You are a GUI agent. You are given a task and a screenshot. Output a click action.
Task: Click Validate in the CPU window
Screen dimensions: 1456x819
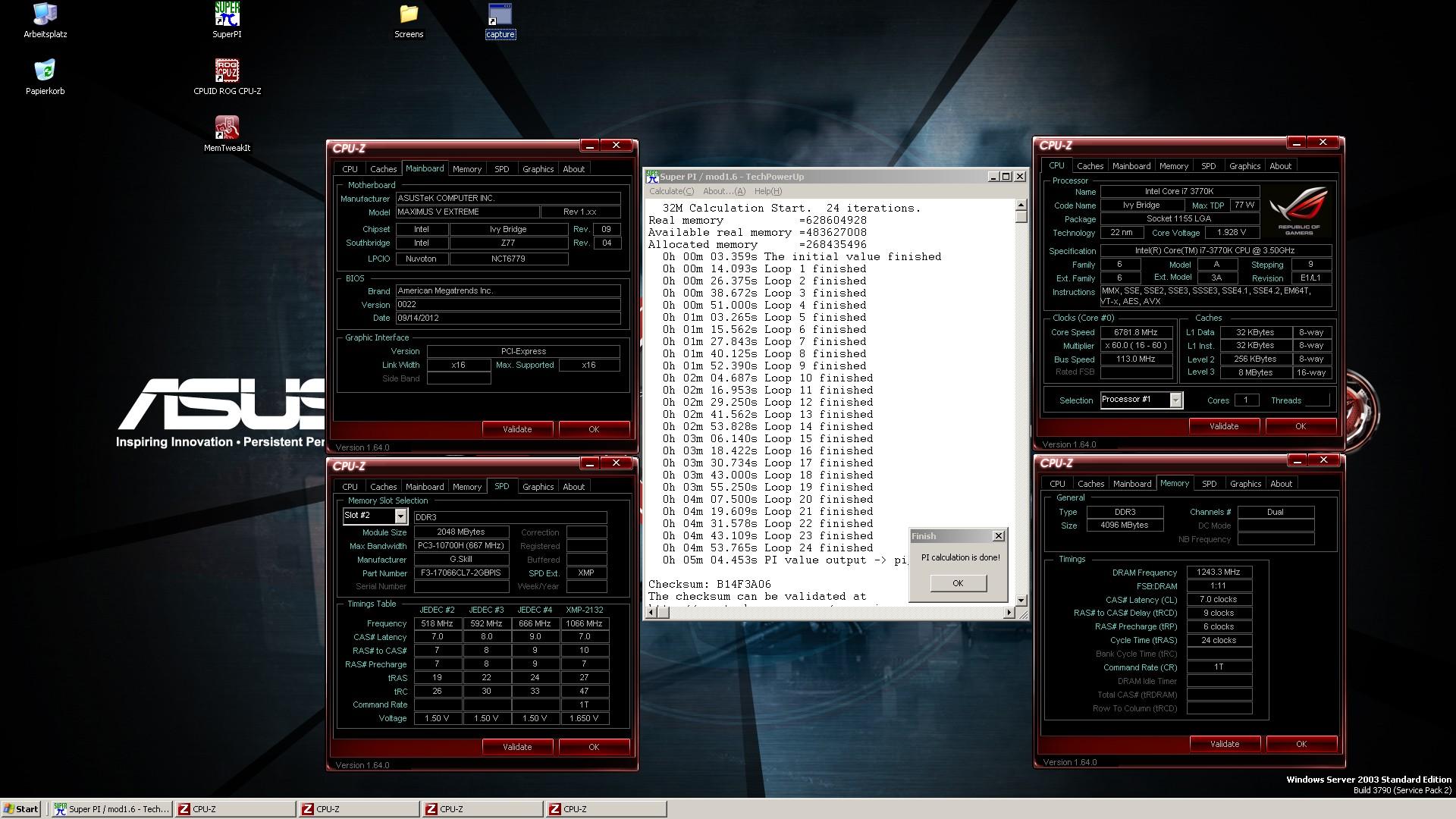tap(1224, 426)
